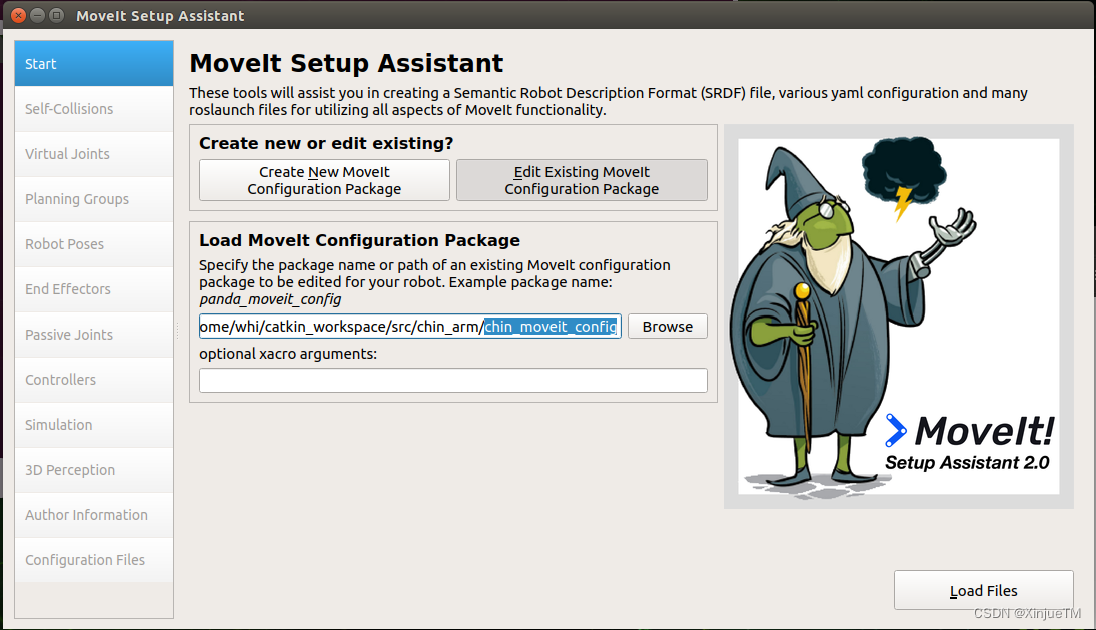Go to the Simulation step
The width and height of the screenshot is (1096, 630).
(94, 425)
